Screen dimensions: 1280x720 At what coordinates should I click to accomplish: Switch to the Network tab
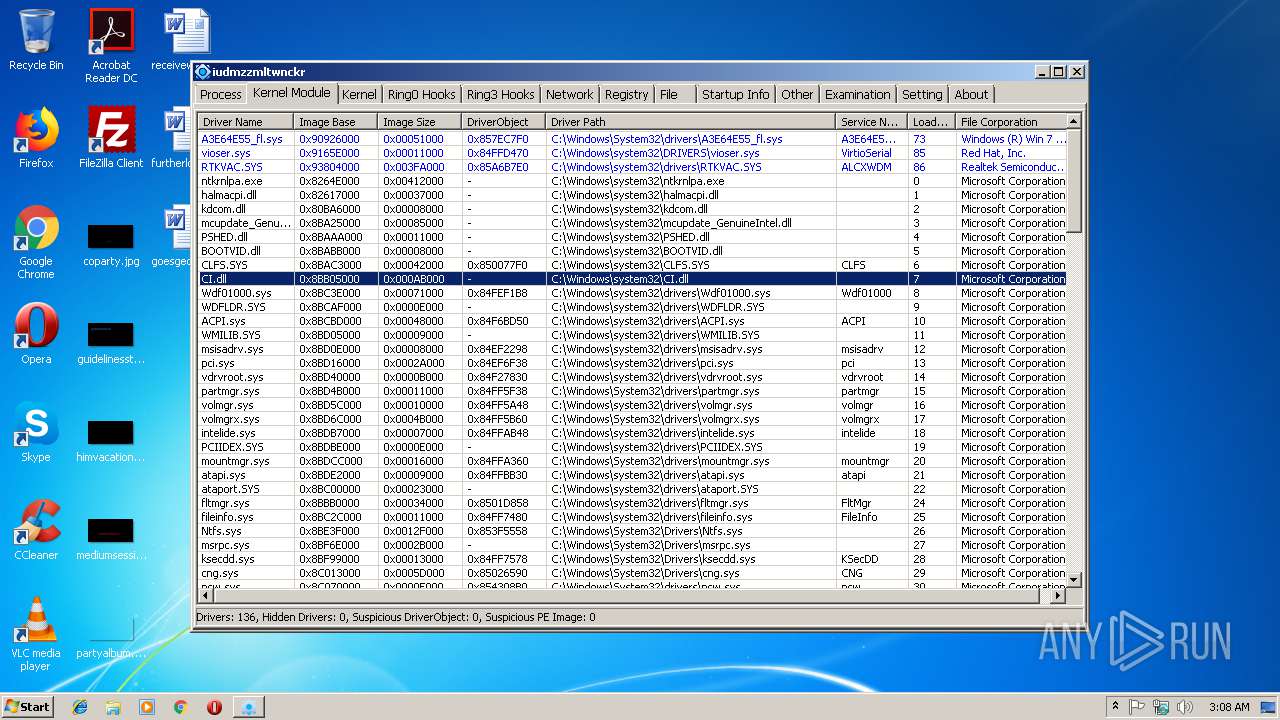(570, 94)
